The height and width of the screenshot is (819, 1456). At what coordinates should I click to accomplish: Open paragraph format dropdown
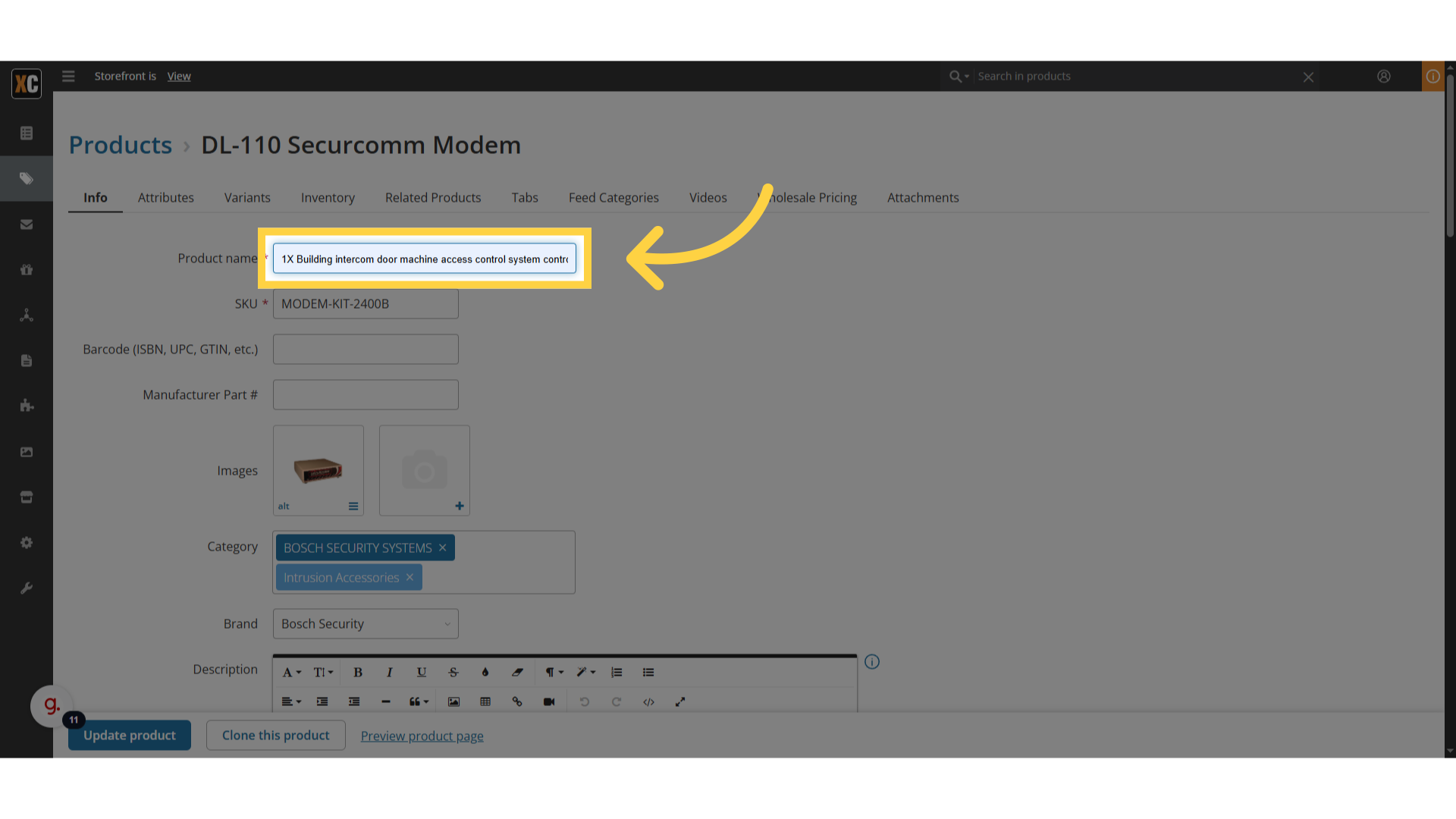tap(554, 673)
